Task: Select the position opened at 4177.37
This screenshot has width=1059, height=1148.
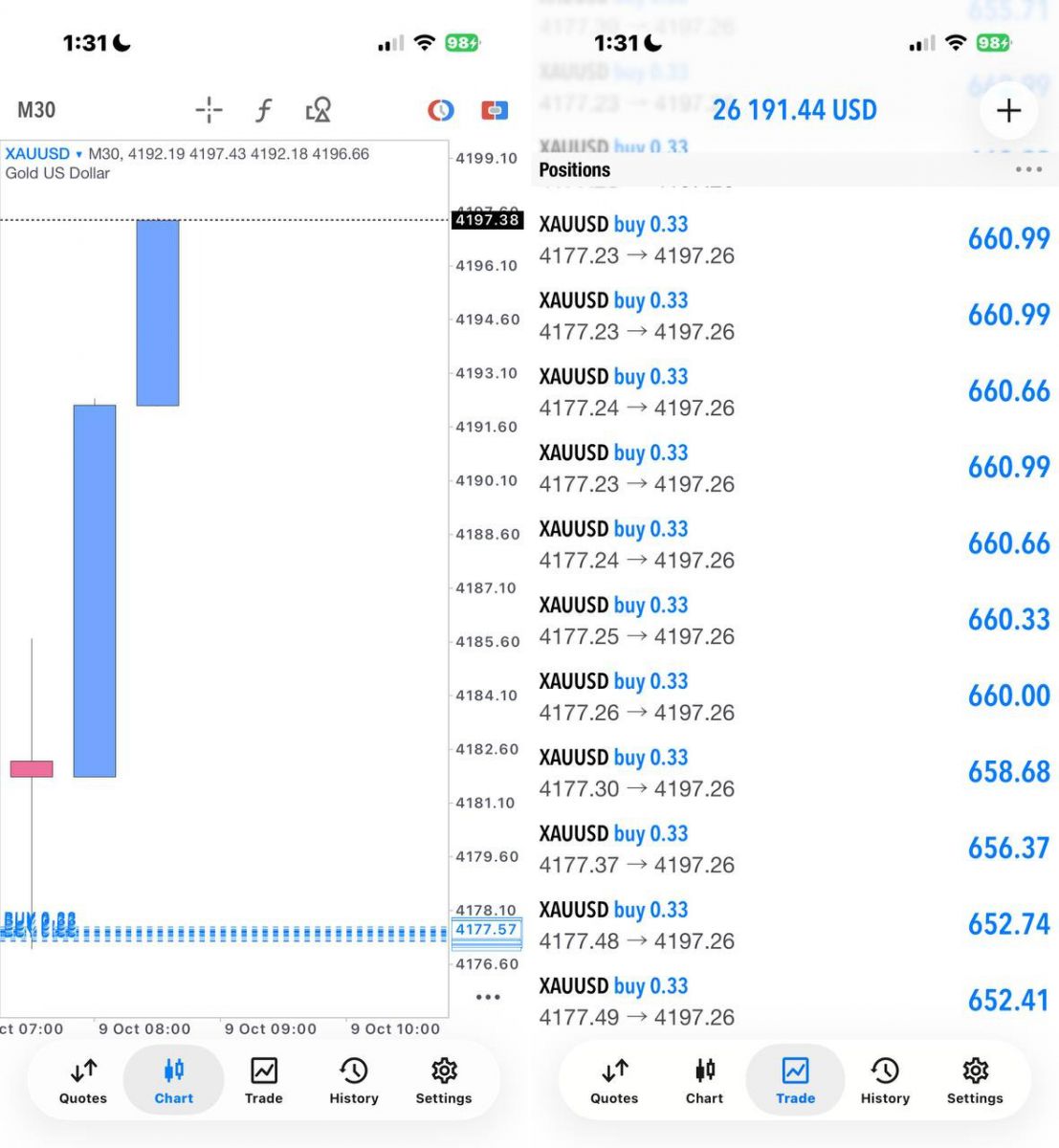Action: tap(794, 849)
